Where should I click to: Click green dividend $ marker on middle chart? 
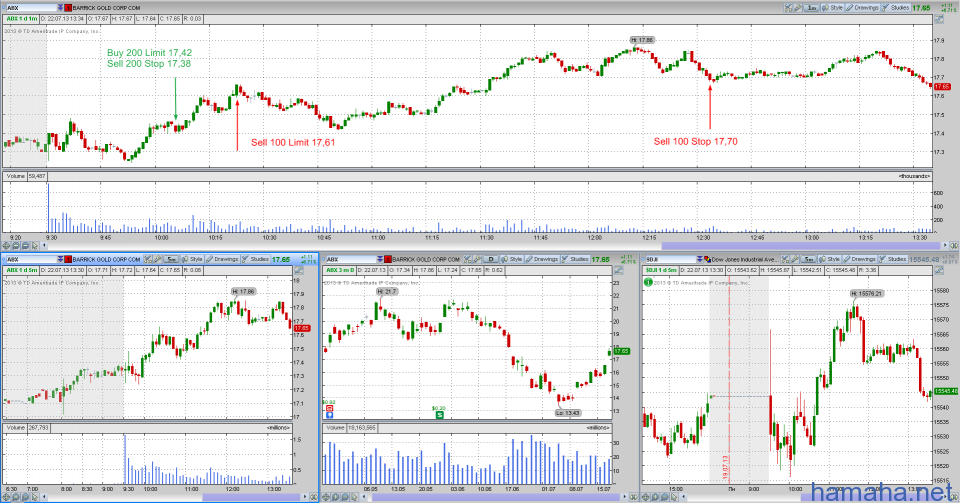coord(440,415)
